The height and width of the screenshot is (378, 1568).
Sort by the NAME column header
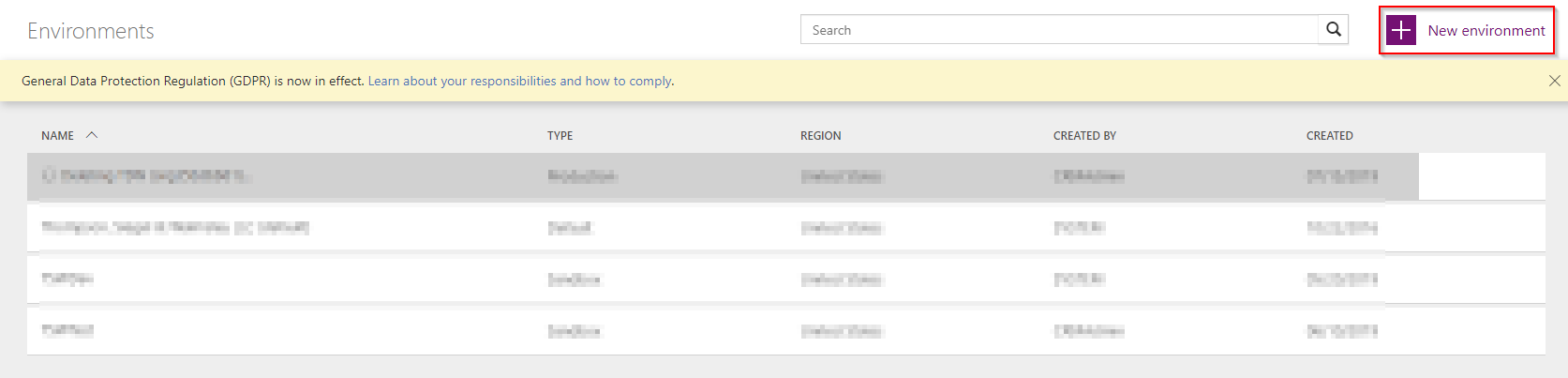tap(57, 136)
